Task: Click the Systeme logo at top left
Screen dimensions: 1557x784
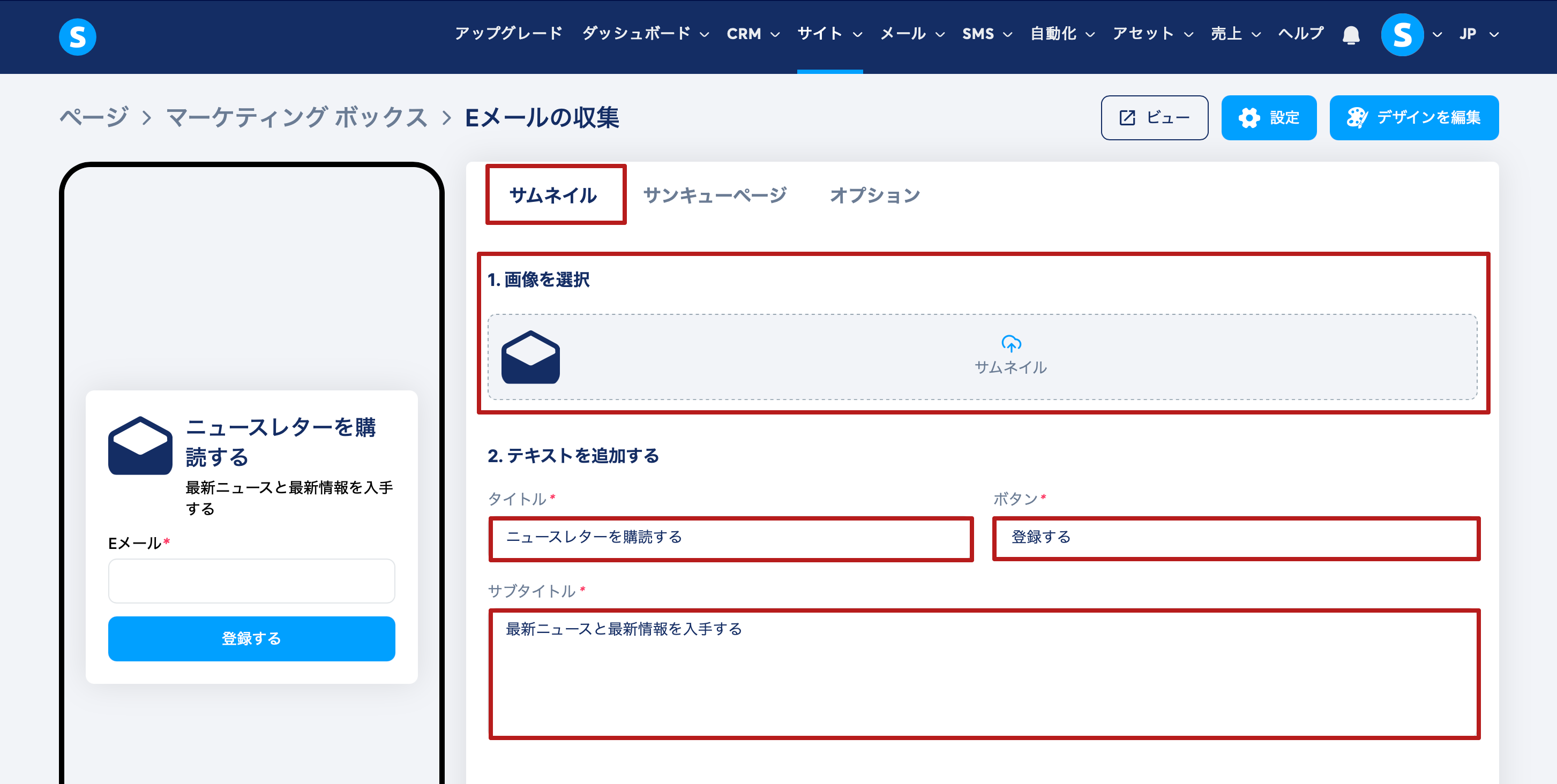Action: coord(77,36)
